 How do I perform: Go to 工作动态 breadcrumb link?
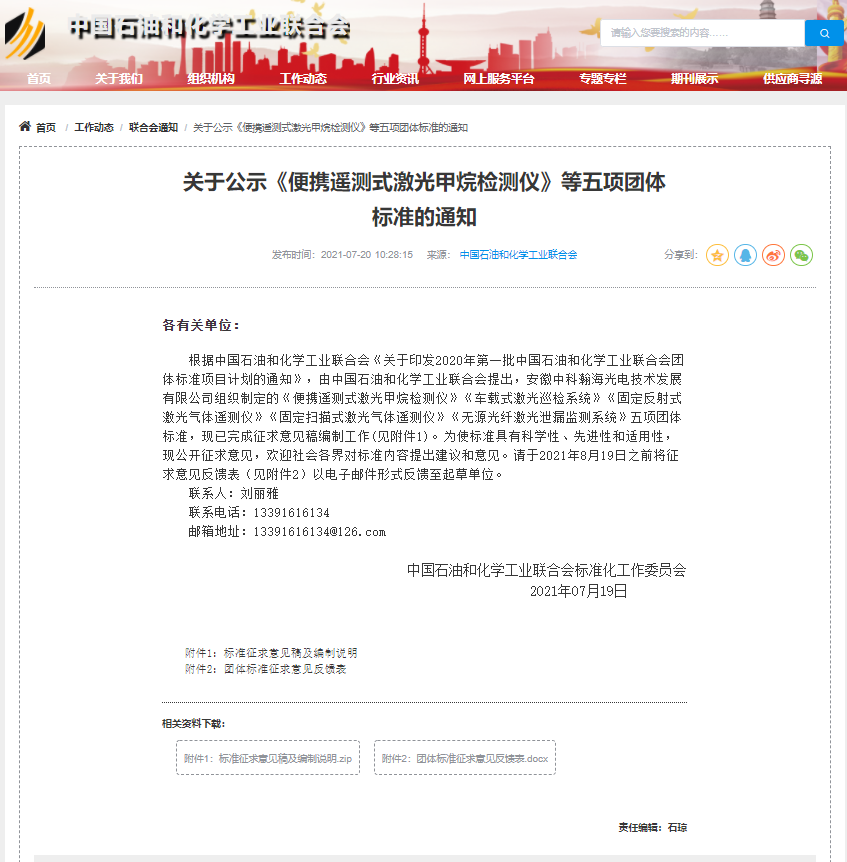pyautogui.click(x=94, y=128)
